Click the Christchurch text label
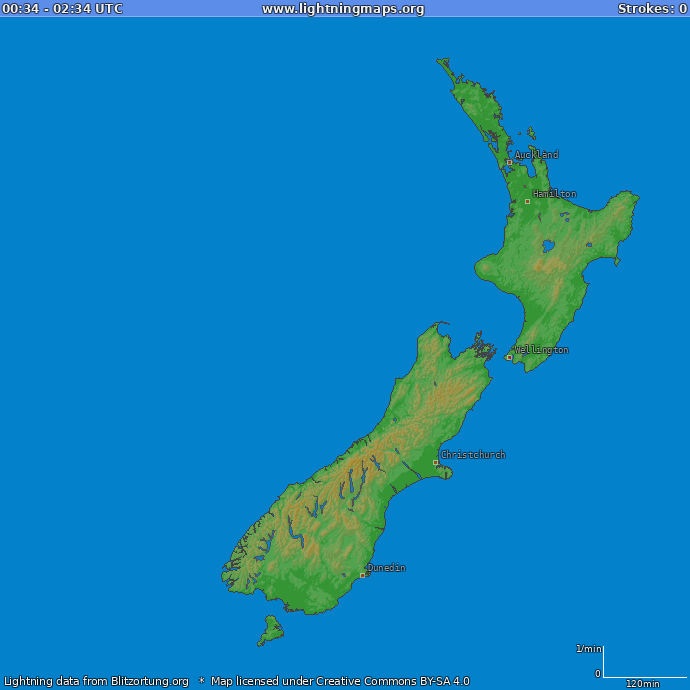Viewport: 690px width, 690px height. (x=474, y=455)
